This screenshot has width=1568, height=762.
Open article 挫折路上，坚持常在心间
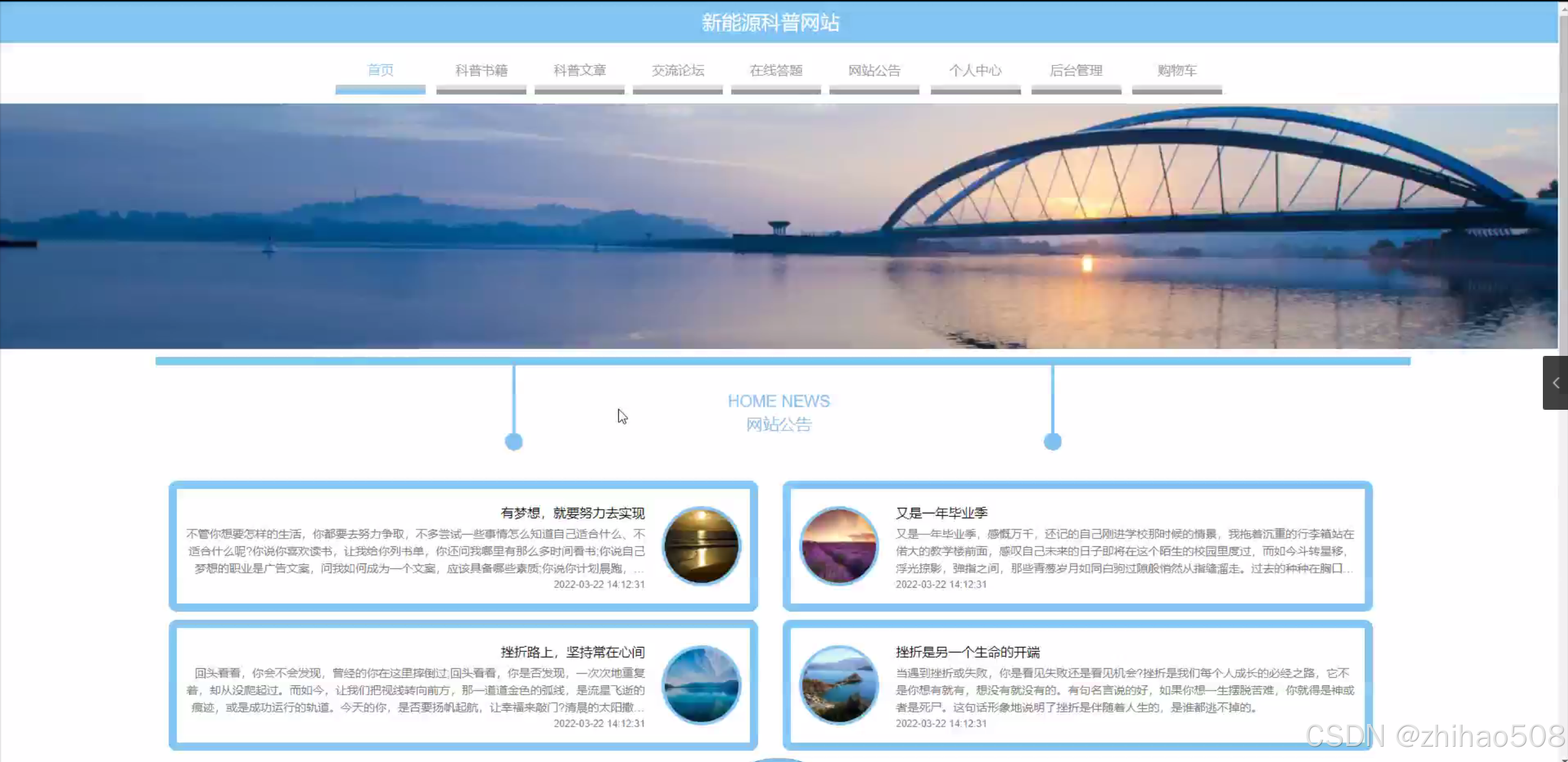(572, 652)
